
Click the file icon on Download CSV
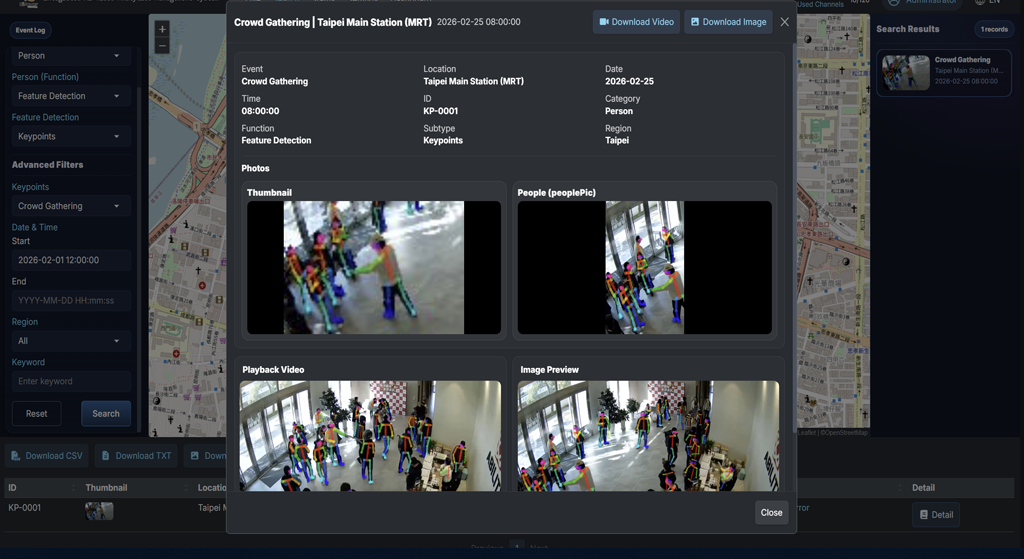(x=16, y=456)
